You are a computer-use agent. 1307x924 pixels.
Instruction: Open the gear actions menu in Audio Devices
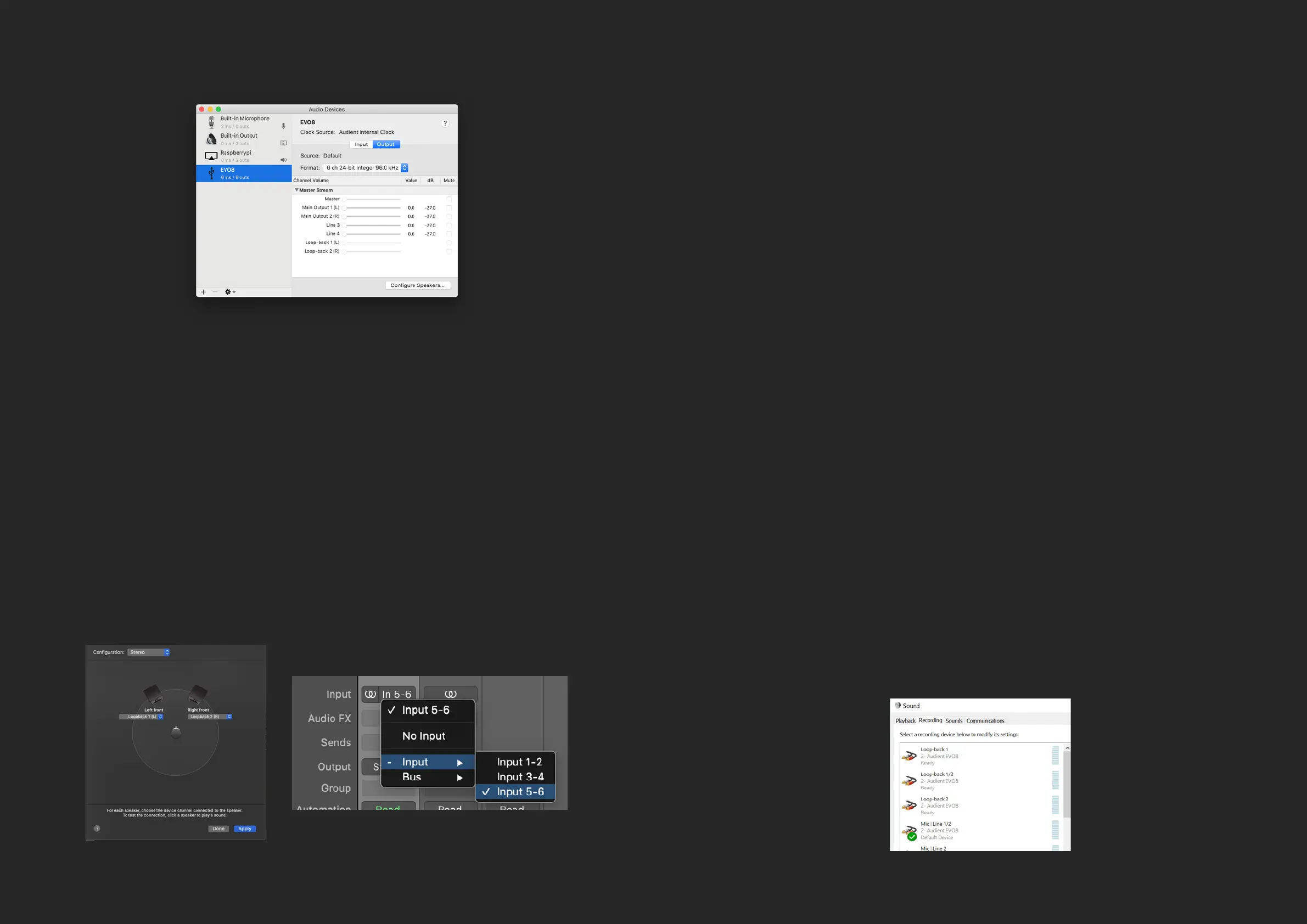point(229,292)
